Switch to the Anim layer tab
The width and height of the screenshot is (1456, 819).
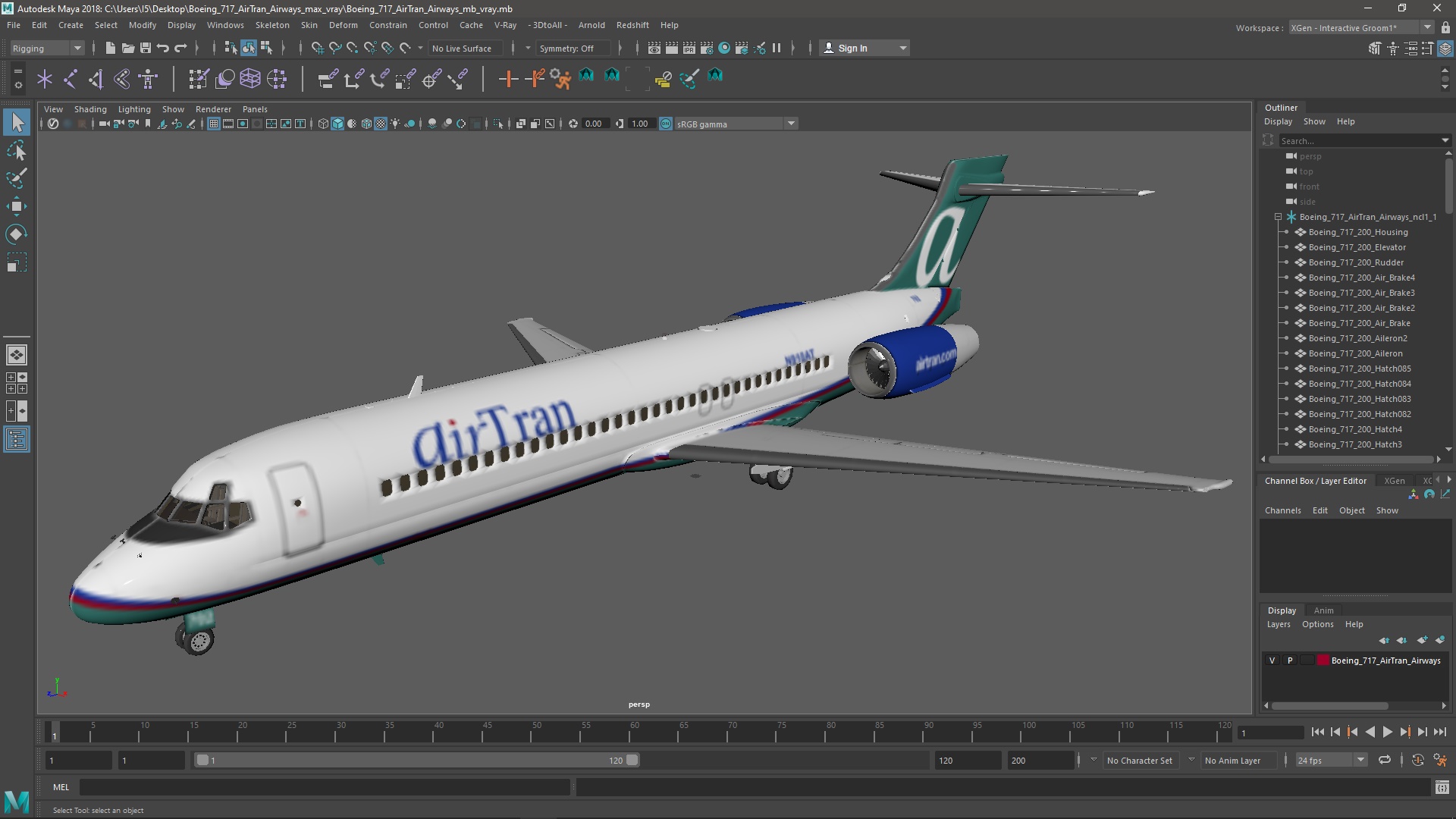[x=1323, y=610]
